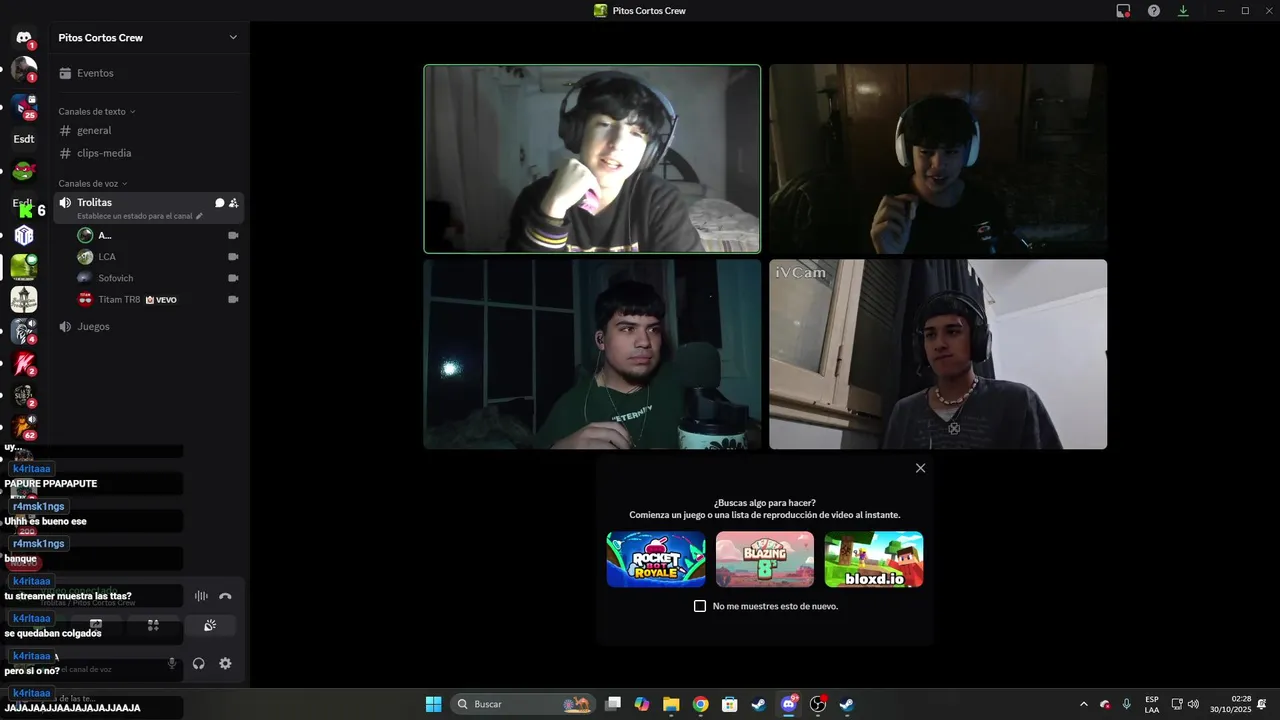Focus the white headphones video tile

click(938, 159)
